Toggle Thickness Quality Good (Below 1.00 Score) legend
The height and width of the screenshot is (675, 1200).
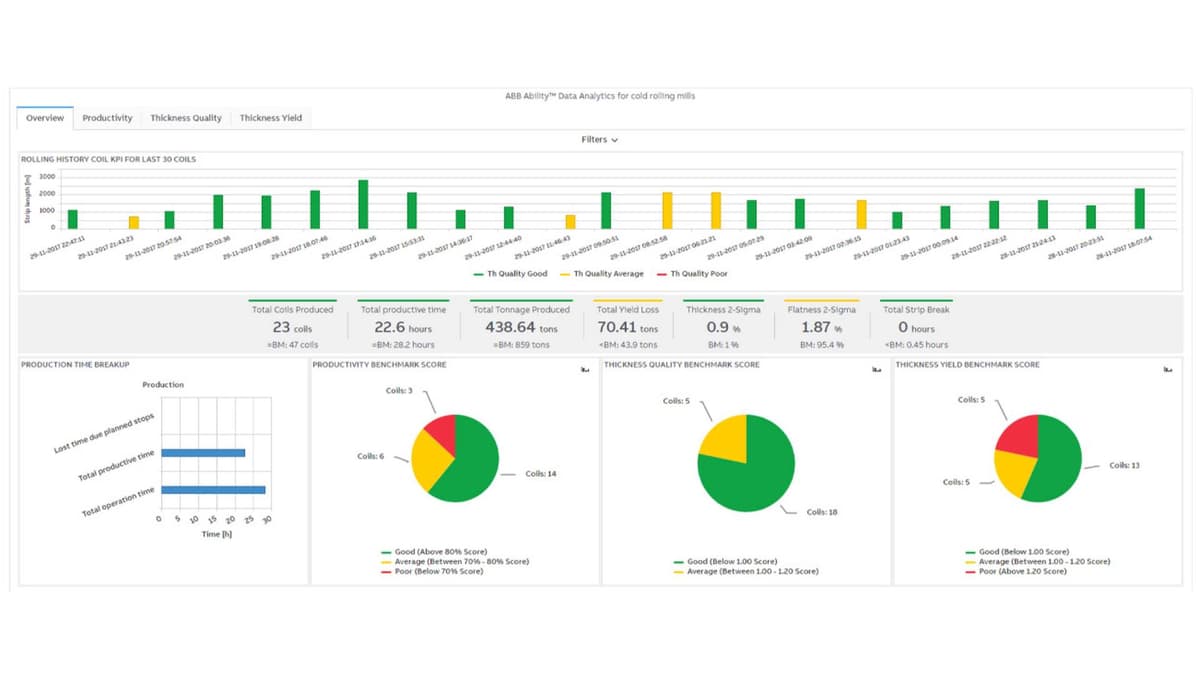point(725,562)
